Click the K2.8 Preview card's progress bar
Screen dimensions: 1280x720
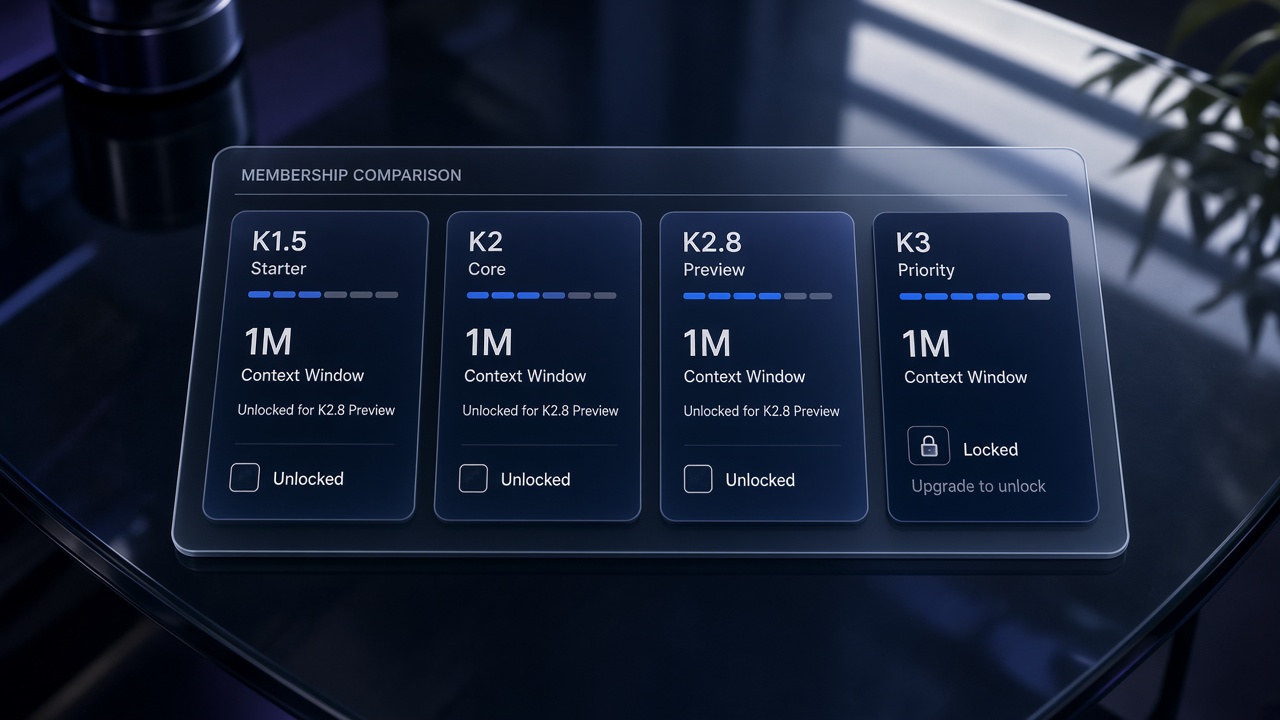(757, 296)
